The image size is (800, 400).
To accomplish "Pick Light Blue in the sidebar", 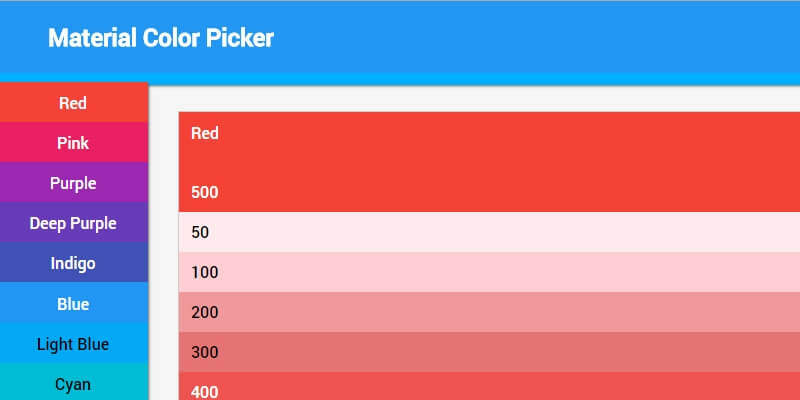I will (73, 344).
